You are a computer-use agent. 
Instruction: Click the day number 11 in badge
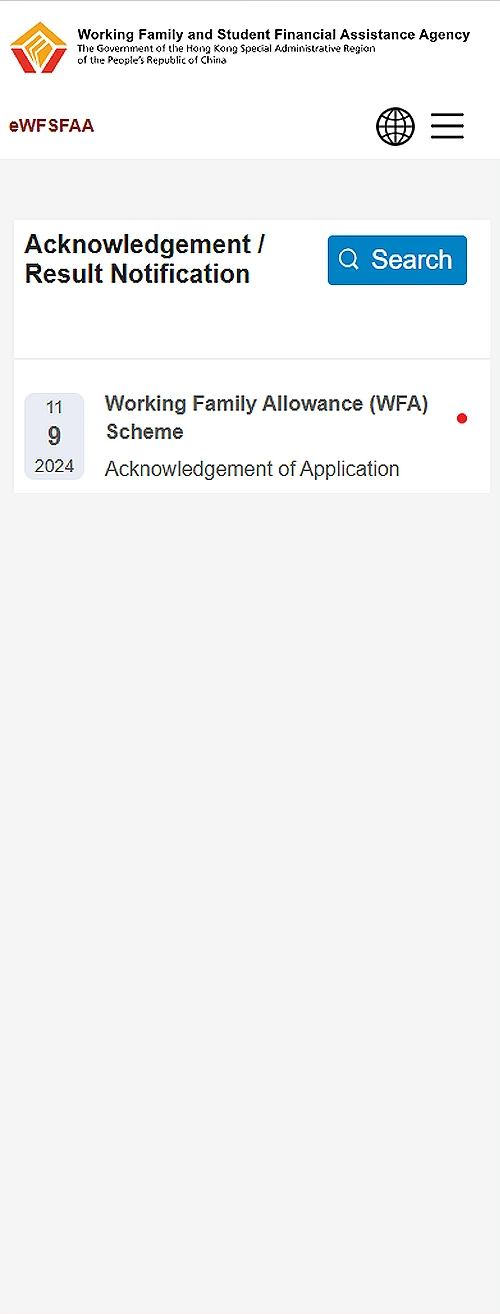point(54,407)
